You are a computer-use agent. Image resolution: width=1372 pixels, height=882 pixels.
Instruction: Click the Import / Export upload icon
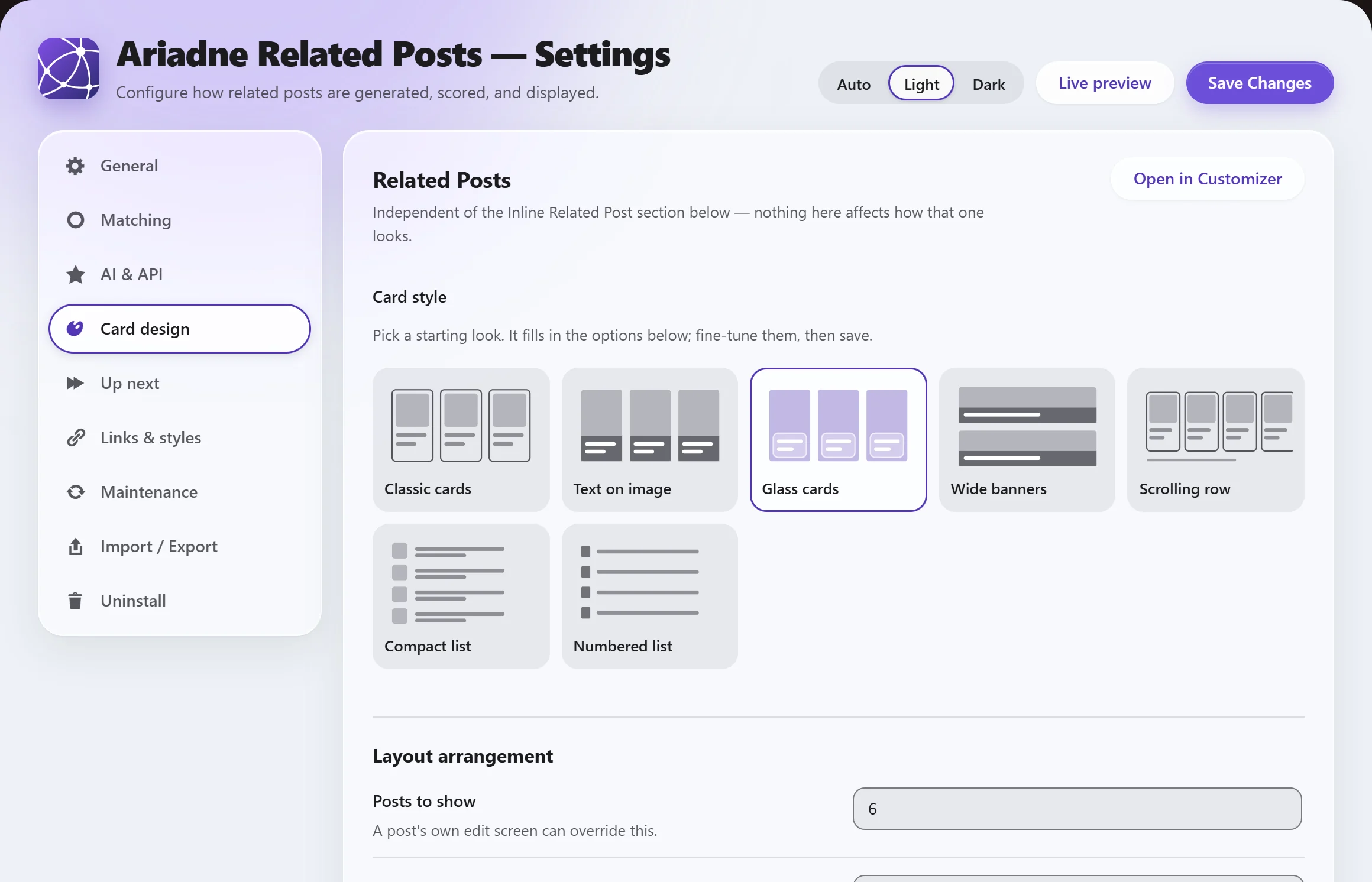pos(75,546)
